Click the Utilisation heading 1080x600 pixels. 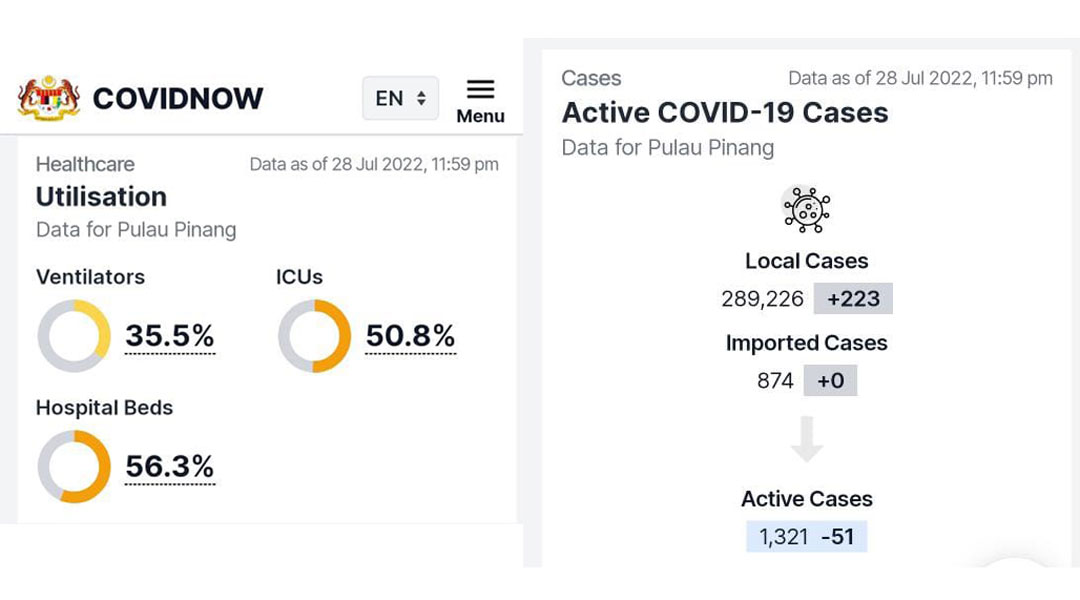click(x=101, y=197)
